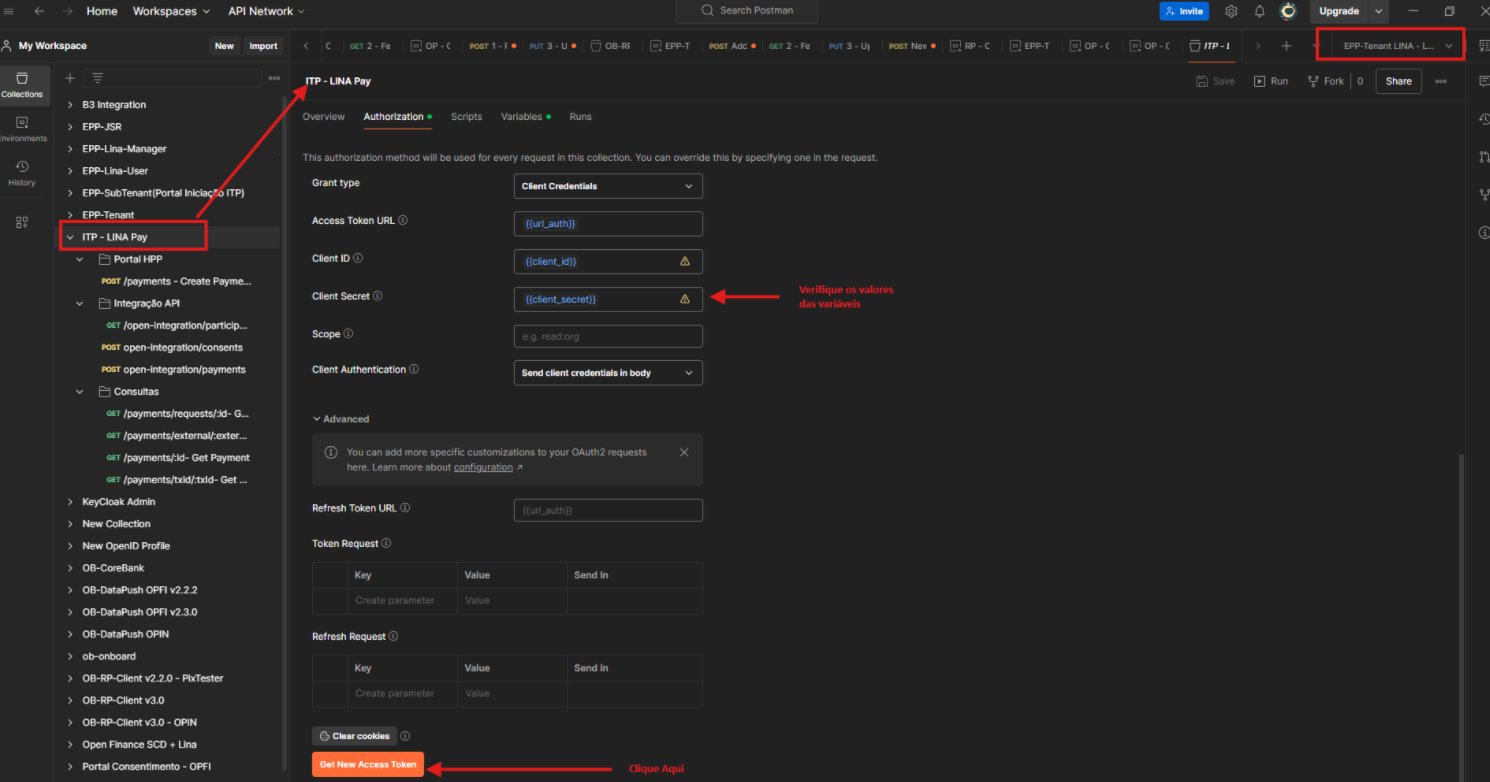Open the environment selector dropdown
Image resolution: width=1490 pixels, height=782 pixels.
(1397, 46)
